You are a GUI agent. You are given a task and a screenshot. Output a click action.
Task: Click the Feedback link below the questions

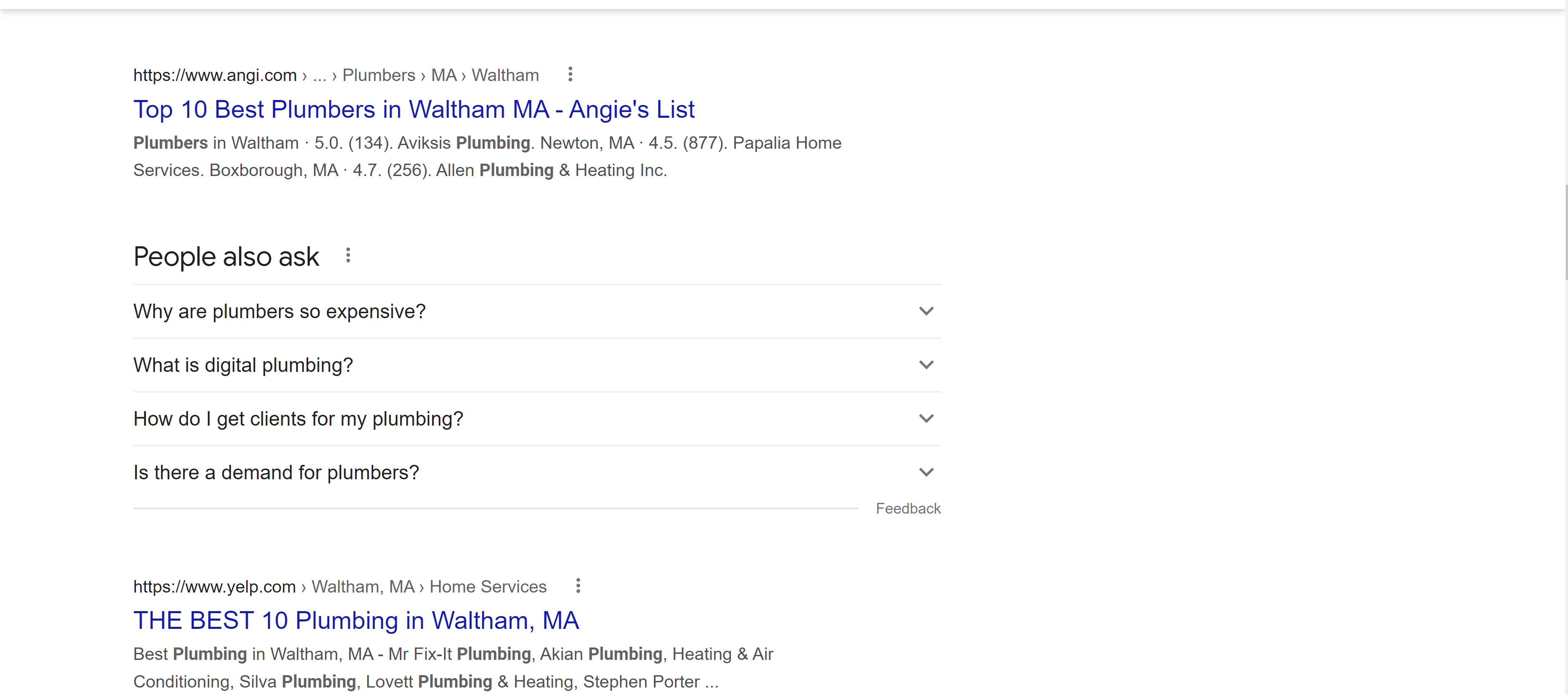pos(908,509)
